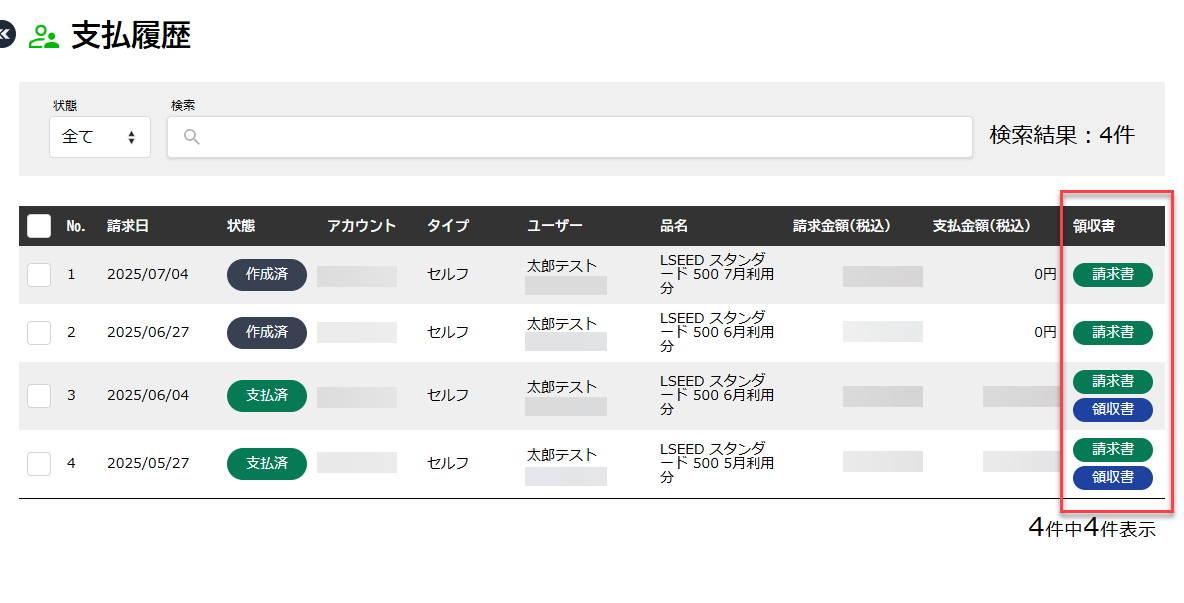
Task: Download 領収書 for the 2025/06/04 row
Action: 1112,409
